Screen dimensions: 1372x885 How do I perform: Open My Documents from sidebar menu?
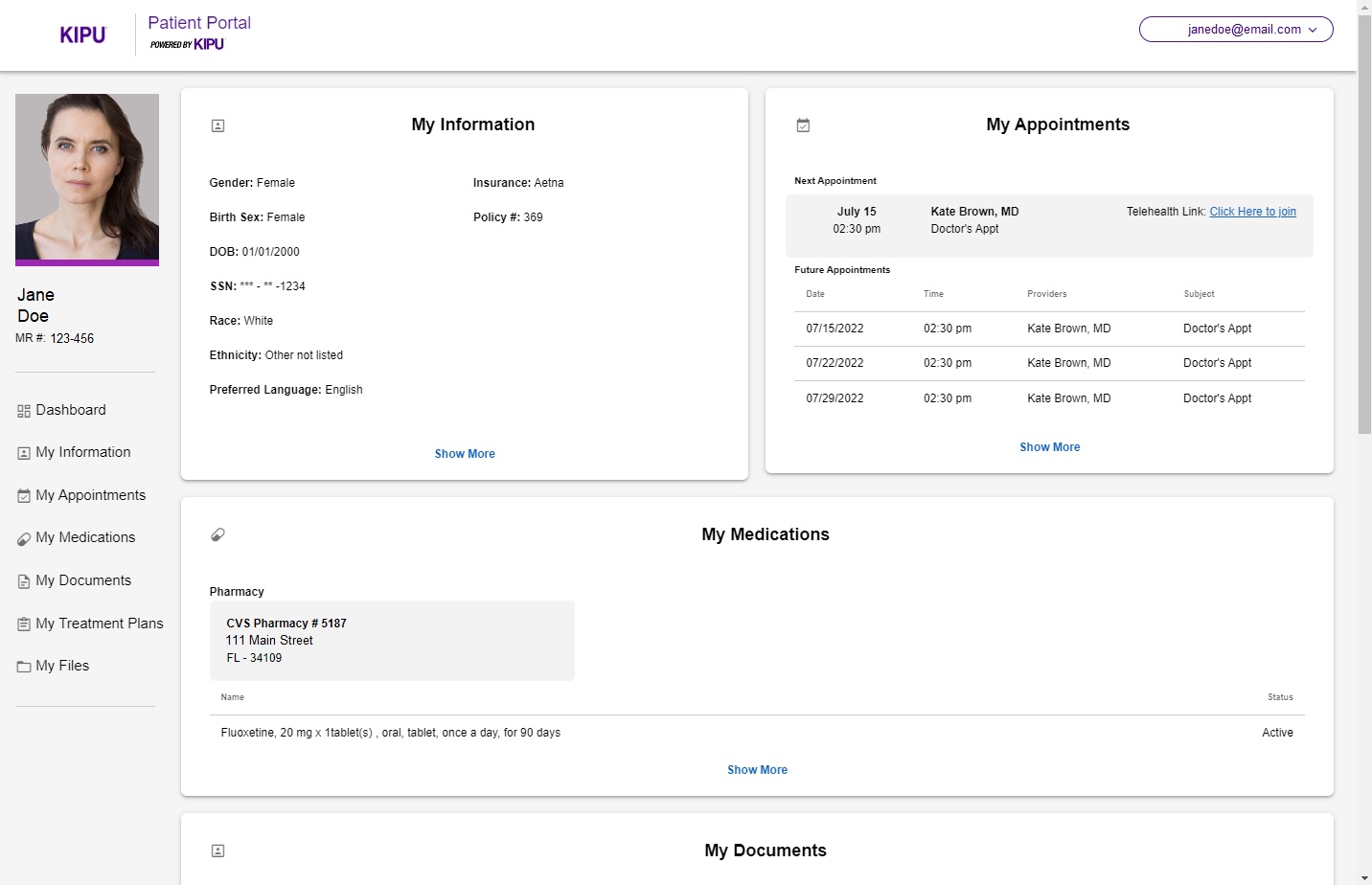pyautogui.click(x=82, y=580)
